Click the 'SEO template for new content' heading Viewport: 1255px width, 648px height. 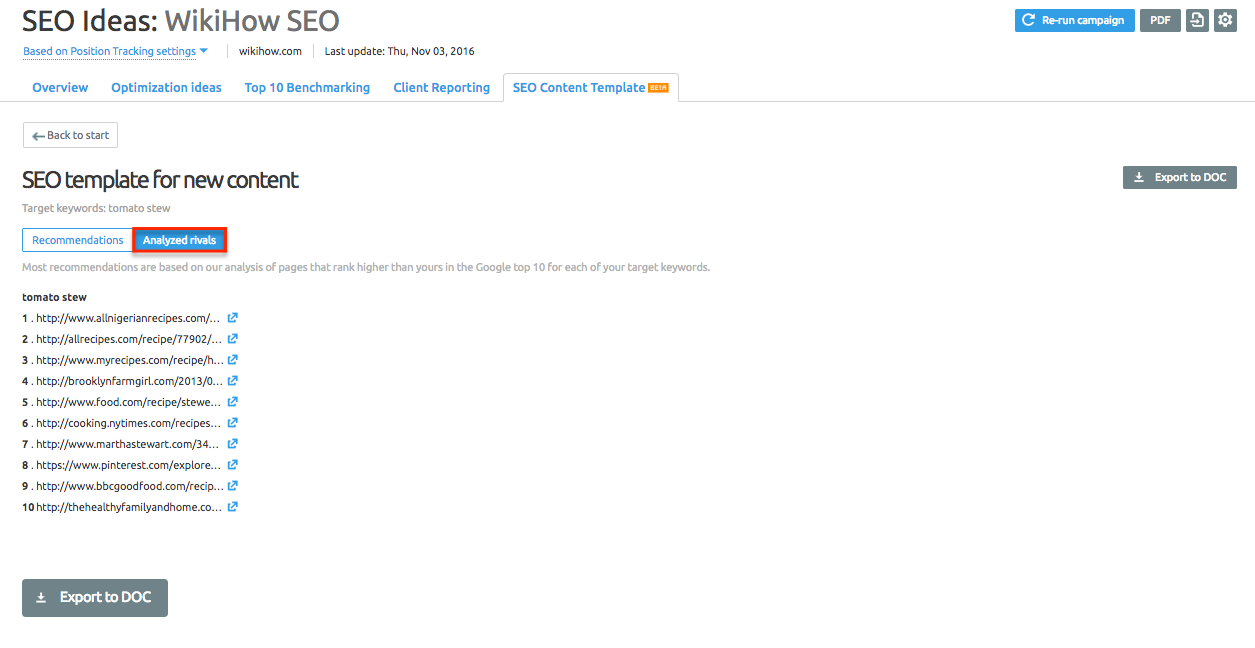click(160, 180)
